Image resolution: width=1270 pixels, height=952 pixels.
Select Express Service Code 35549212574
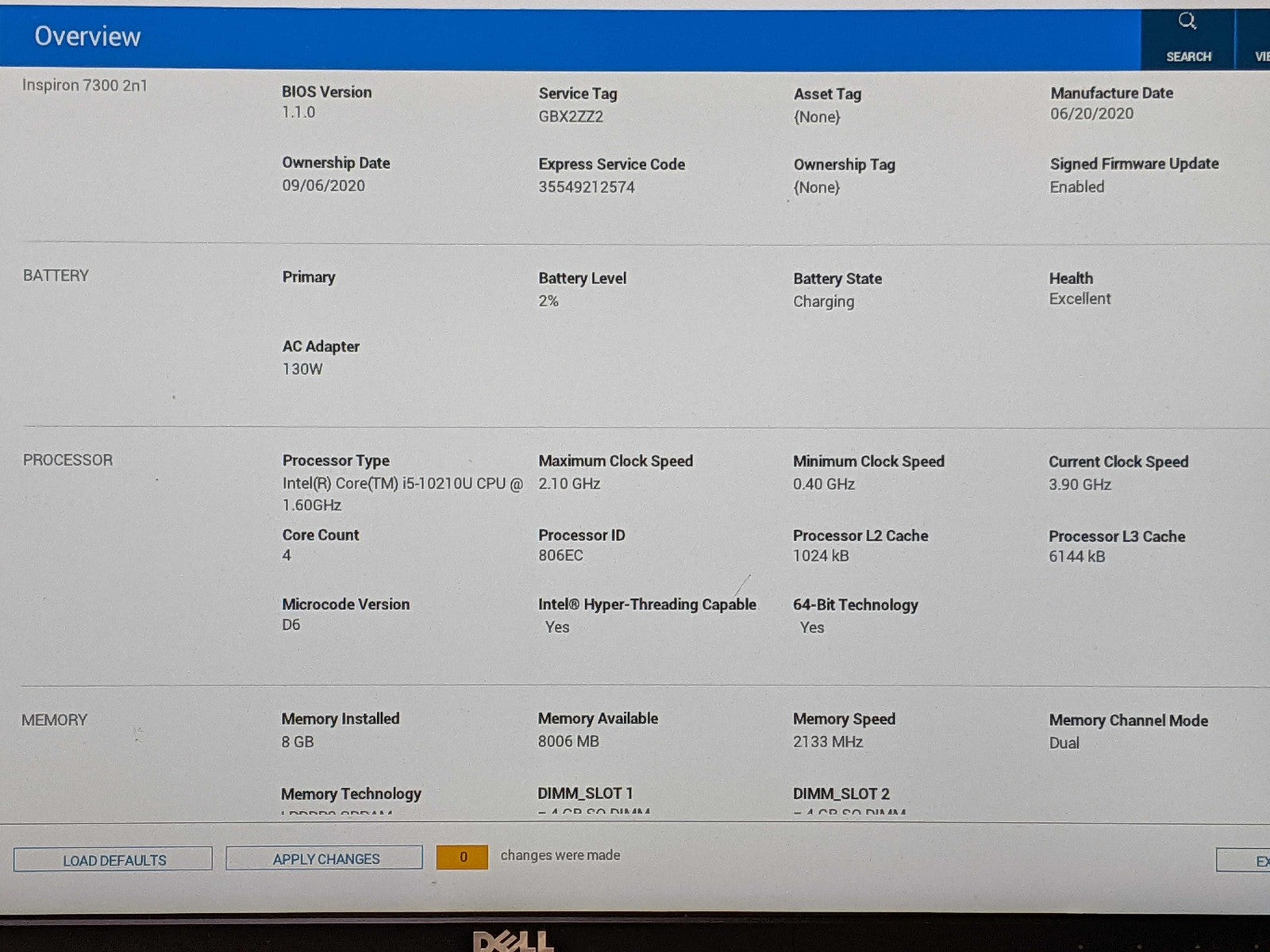point(587,187)
